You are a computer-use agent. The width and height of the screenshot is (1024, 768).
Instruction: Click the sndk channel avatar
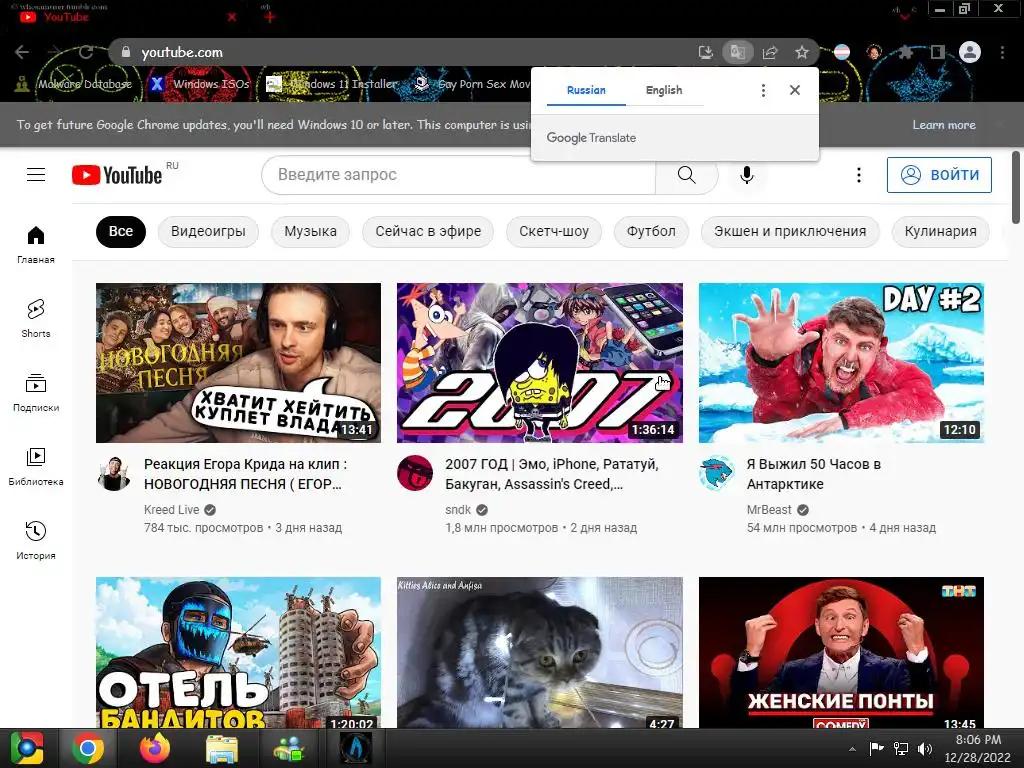[x=415, y=473]
